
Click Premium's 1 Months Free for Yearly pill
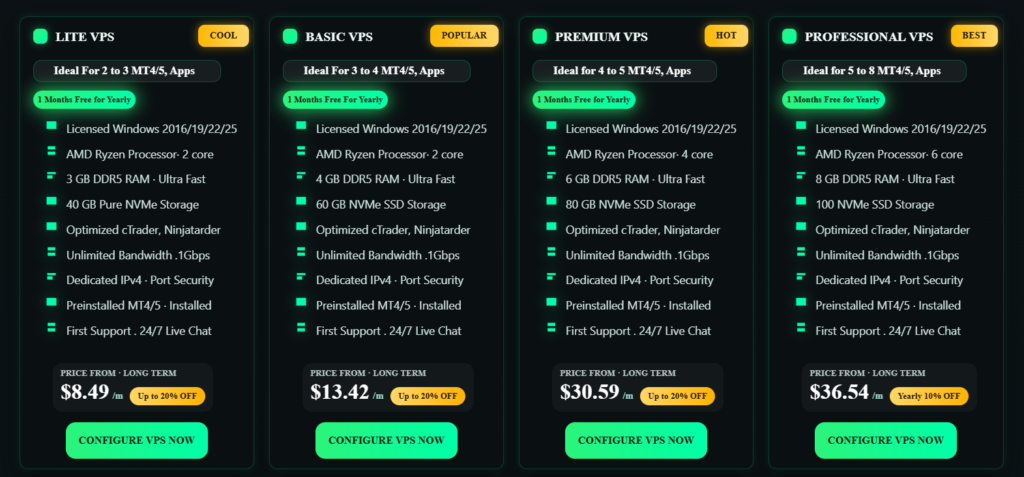[x=585, y=100]
